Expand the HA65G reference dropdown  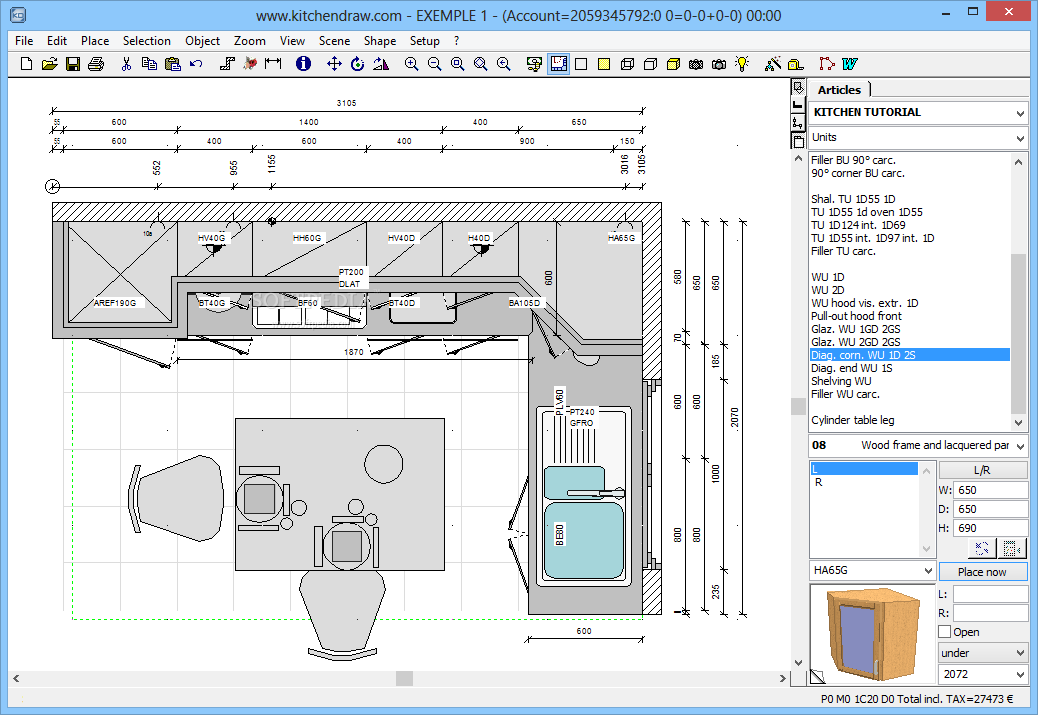(927, 571)
